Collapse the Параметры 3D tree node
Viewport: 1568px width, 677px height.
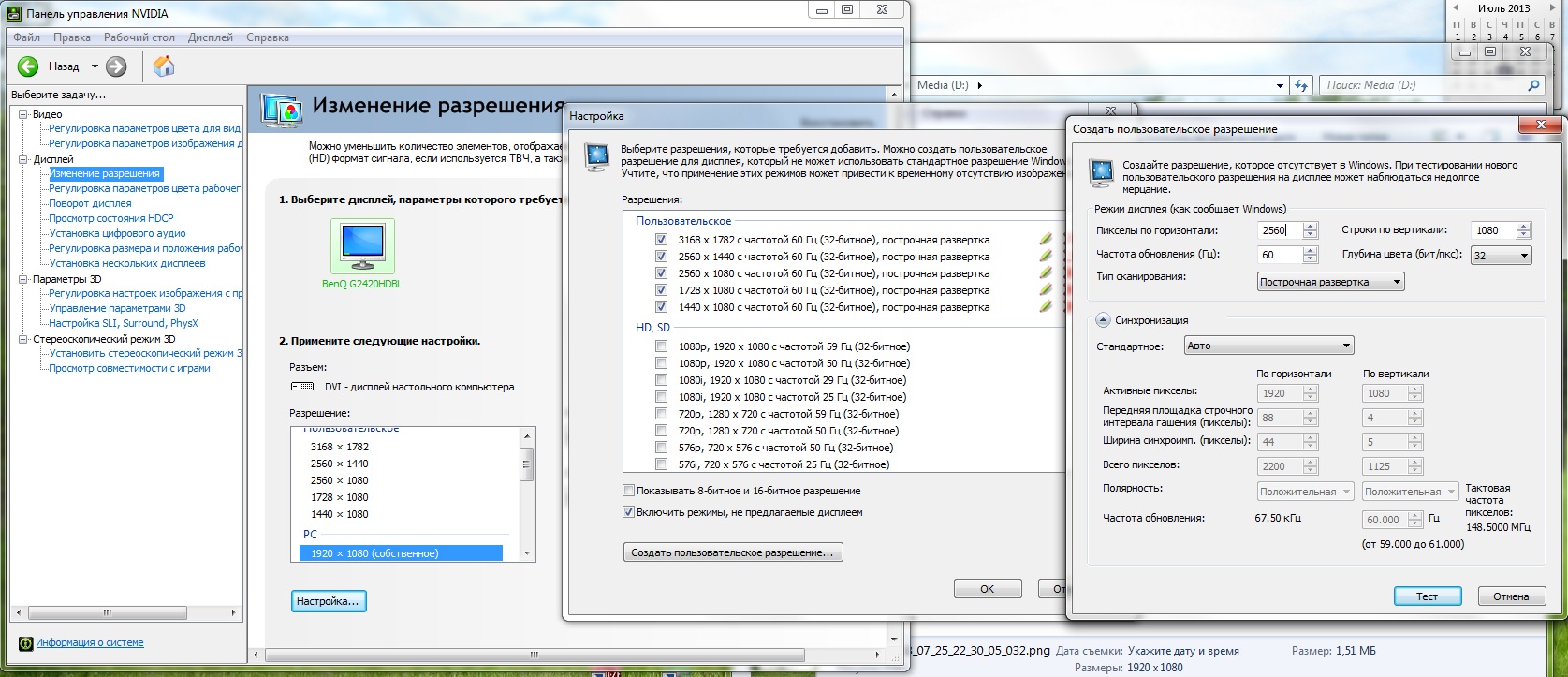click(x=23, y=279)
